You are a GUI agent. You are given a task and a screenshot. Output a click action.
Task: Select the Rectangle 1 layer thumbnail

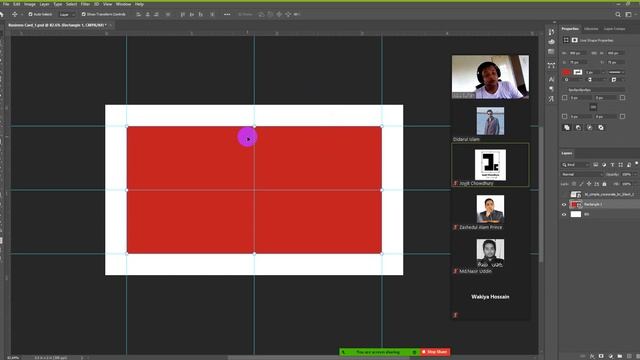click(x=575, y=204)
